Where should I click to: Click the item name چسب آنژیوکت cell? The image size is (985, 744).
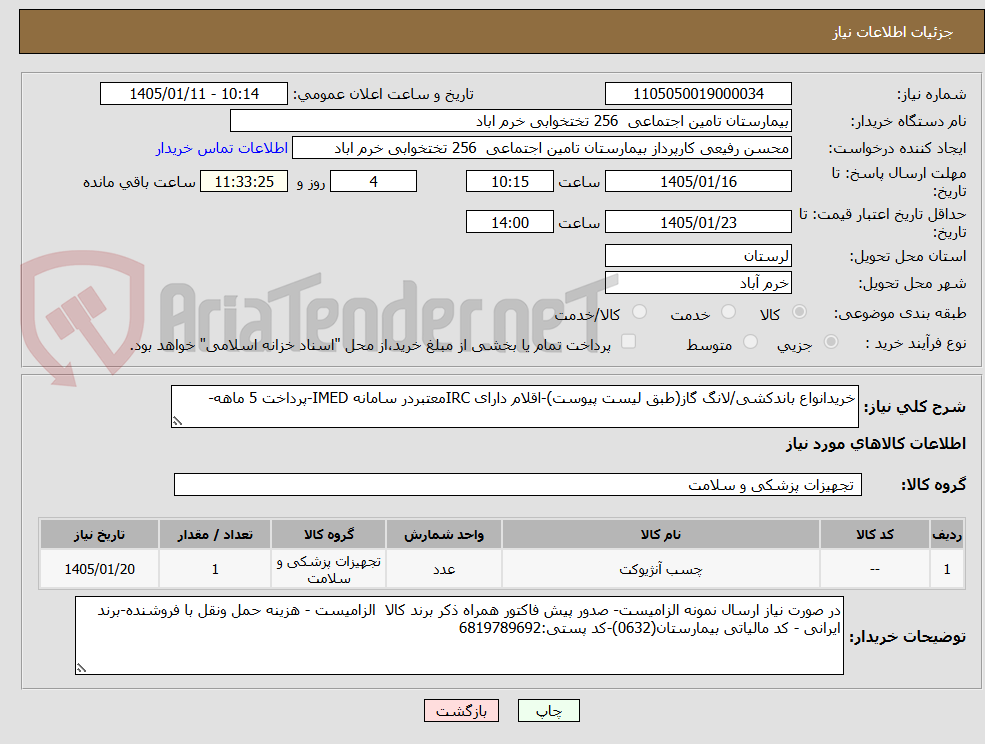pyautogui.click(x=660, y=569)
